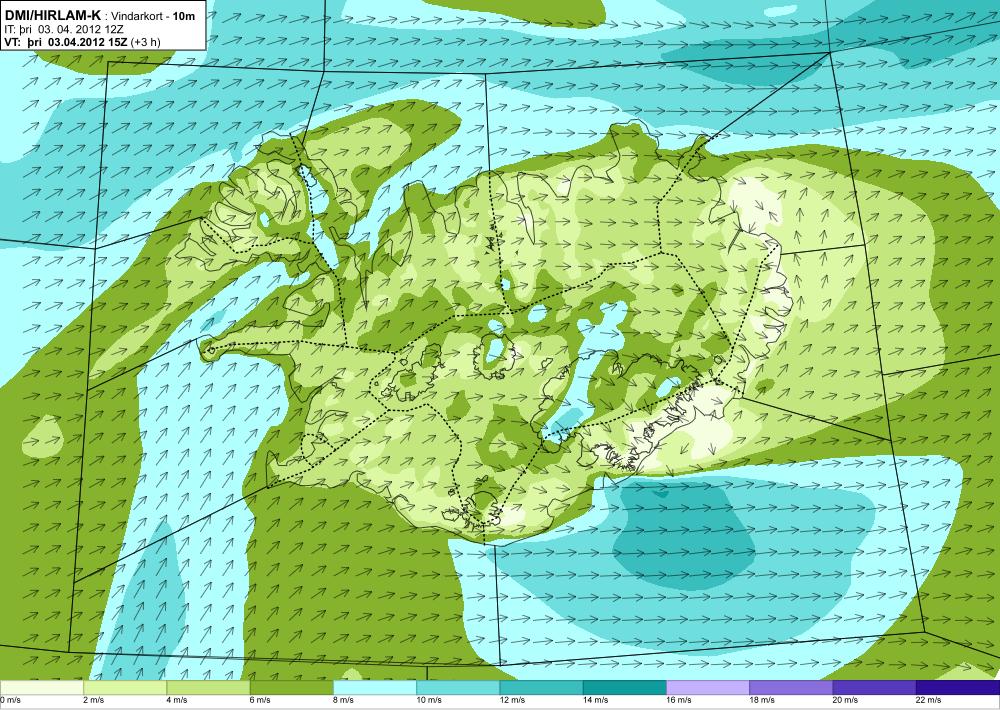Pick the darkest legend swatch above 22 m/s
1000x710 pixels.
pyautogui.click(x=958, y=688)
